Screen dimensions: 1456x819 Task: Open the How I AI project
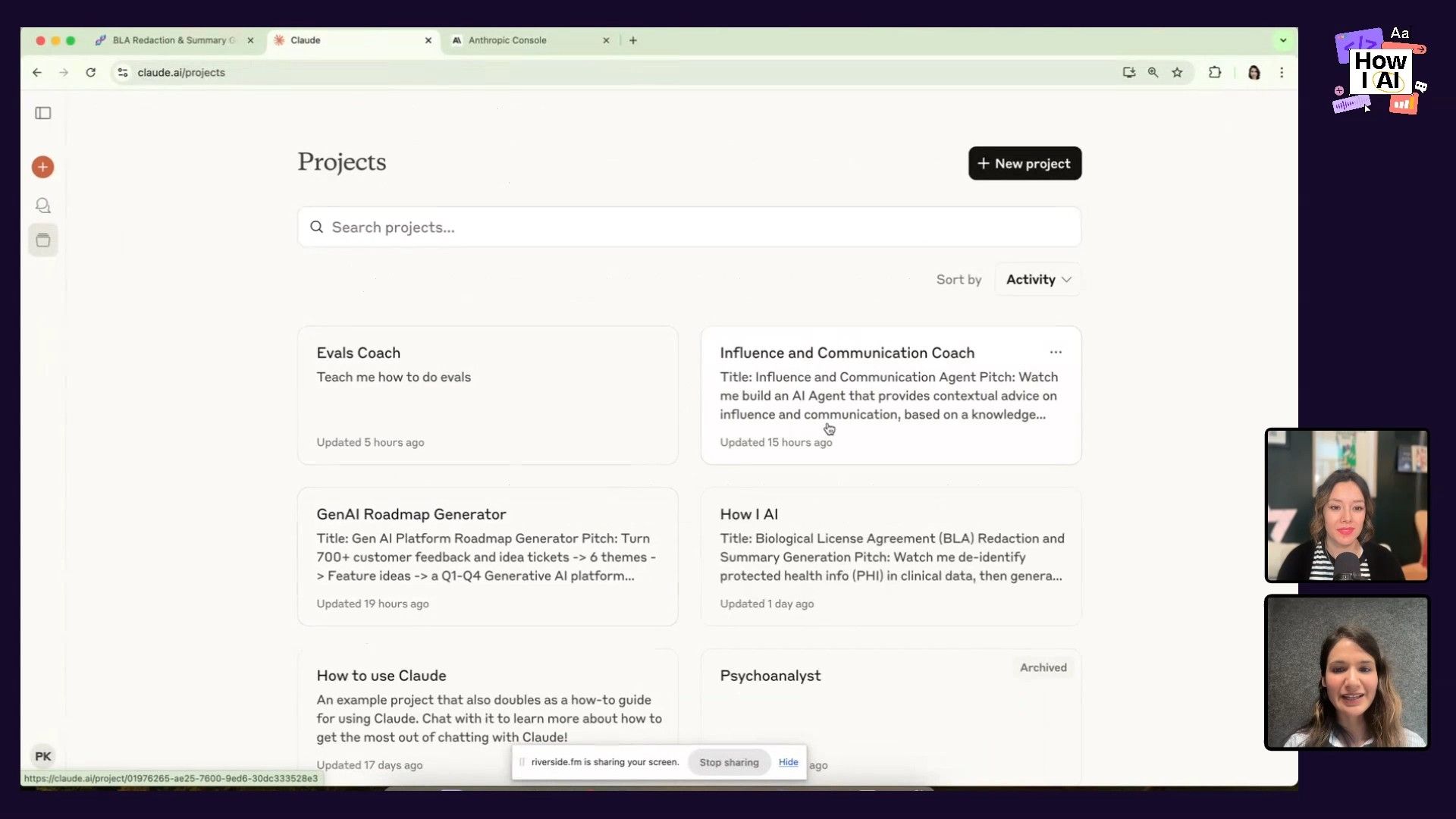pyautogui.click(x=891, y=557)
